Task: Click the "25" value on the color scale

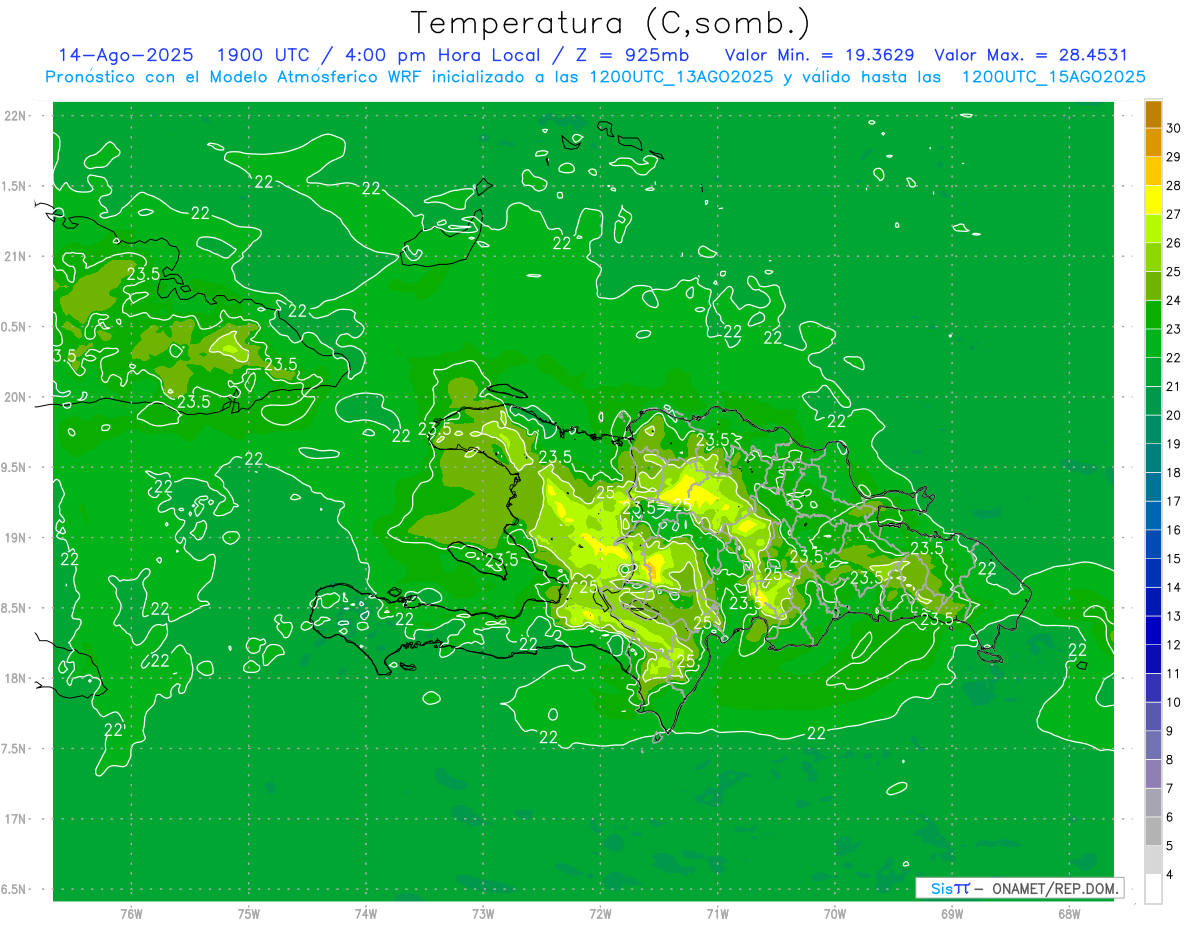Action: (1175, 272)
